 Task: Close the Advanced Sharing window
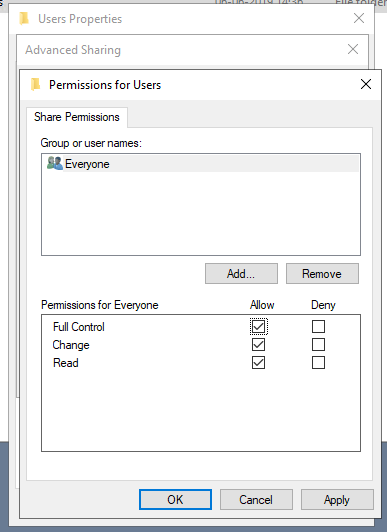pos(353,49)
